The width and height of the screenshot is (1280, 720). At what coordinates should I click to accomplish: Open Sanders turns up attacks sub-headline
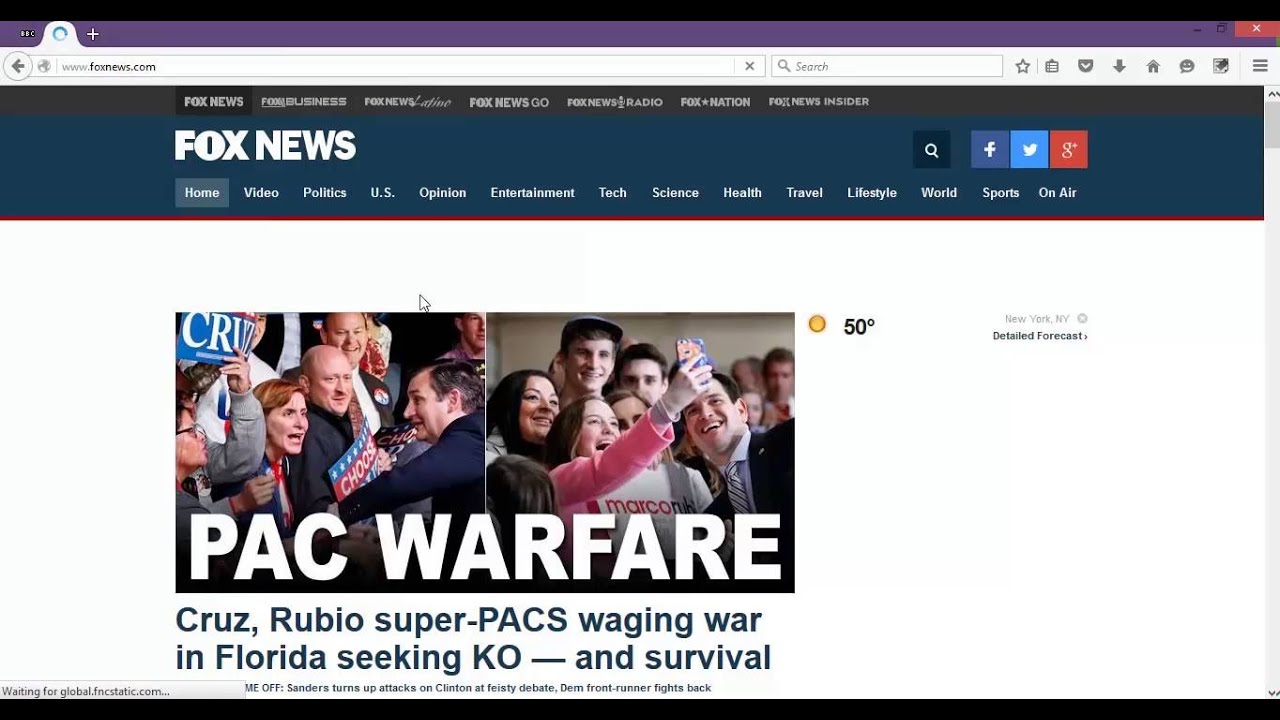[478, 688]
